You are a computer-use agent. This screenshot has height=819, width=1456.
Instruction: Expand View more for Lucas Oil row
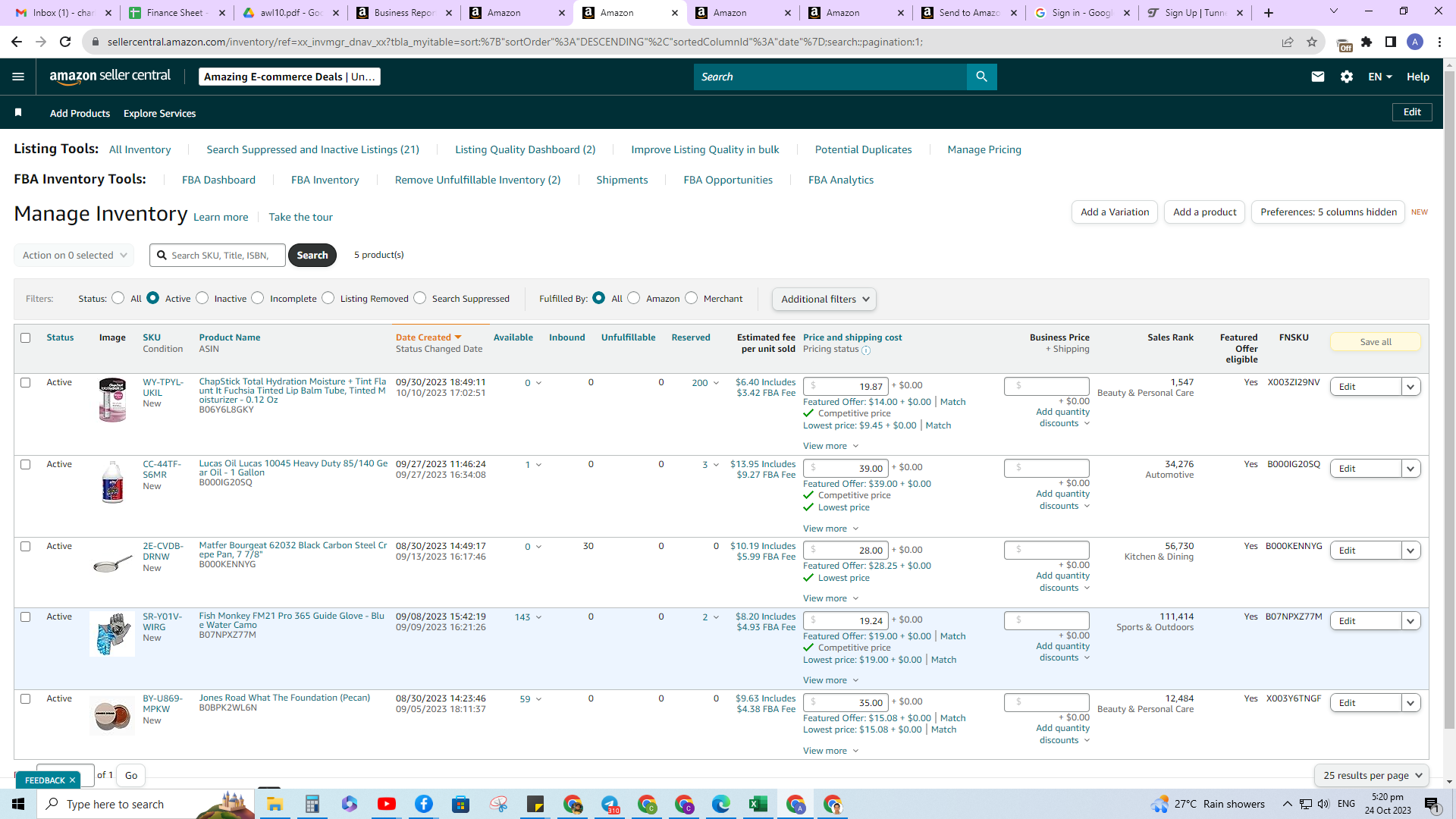tap(830, 529)
